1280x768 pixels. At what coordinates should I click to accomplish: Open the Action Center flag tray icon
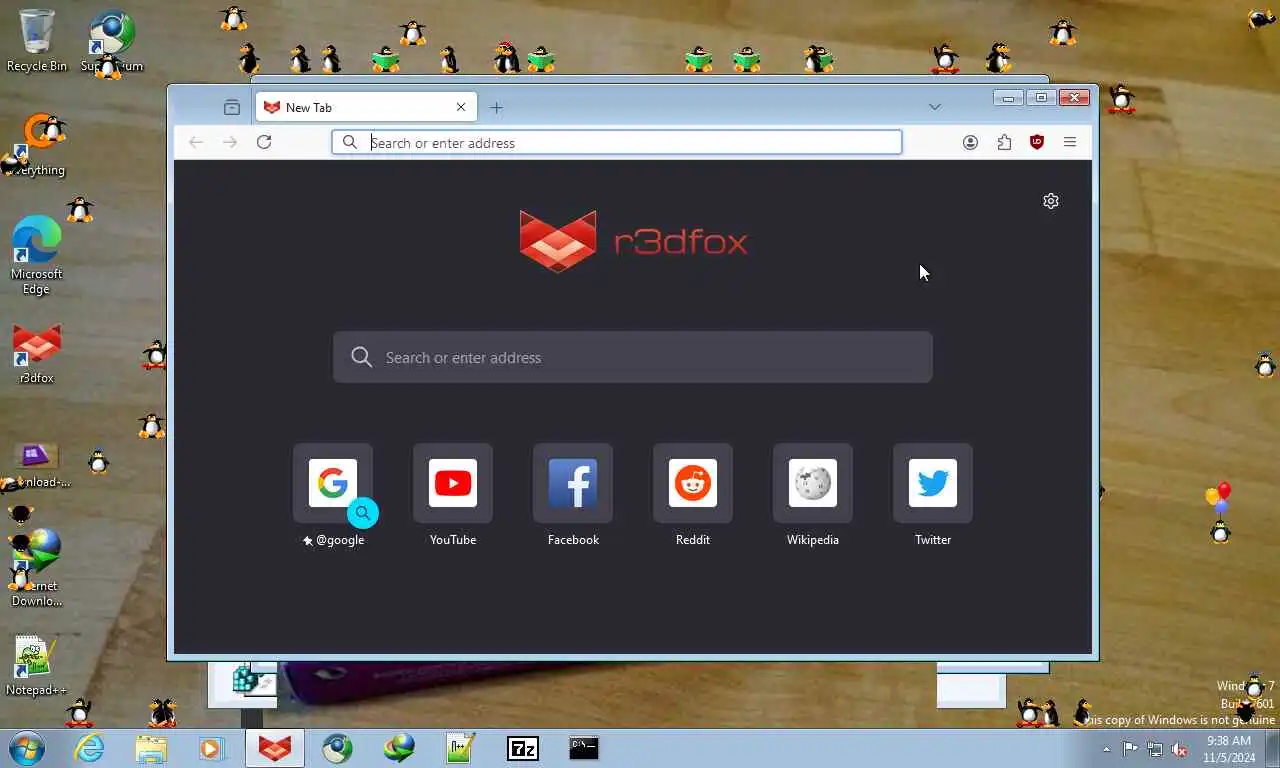coord(1130,749)
